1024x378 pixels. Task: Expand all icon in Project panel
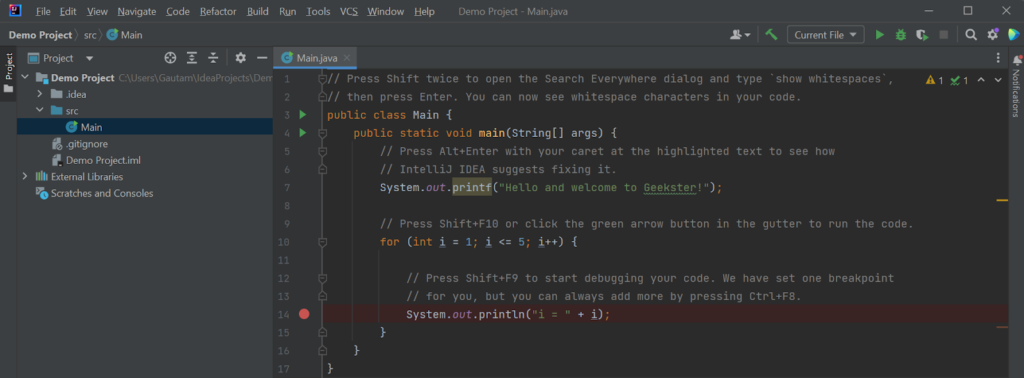tap(192, 58)
